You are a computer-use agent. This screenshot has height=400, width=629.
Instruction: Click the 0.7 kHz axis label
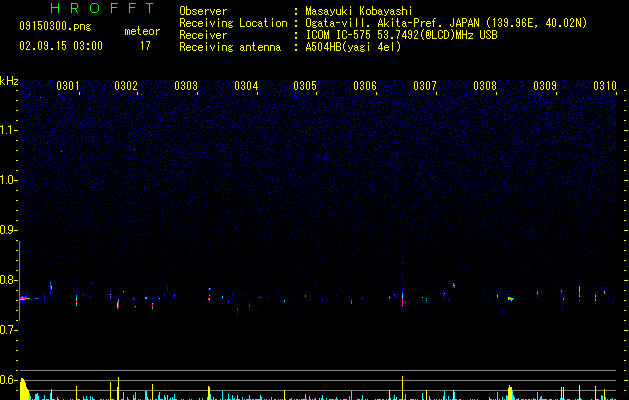(8, 330)
